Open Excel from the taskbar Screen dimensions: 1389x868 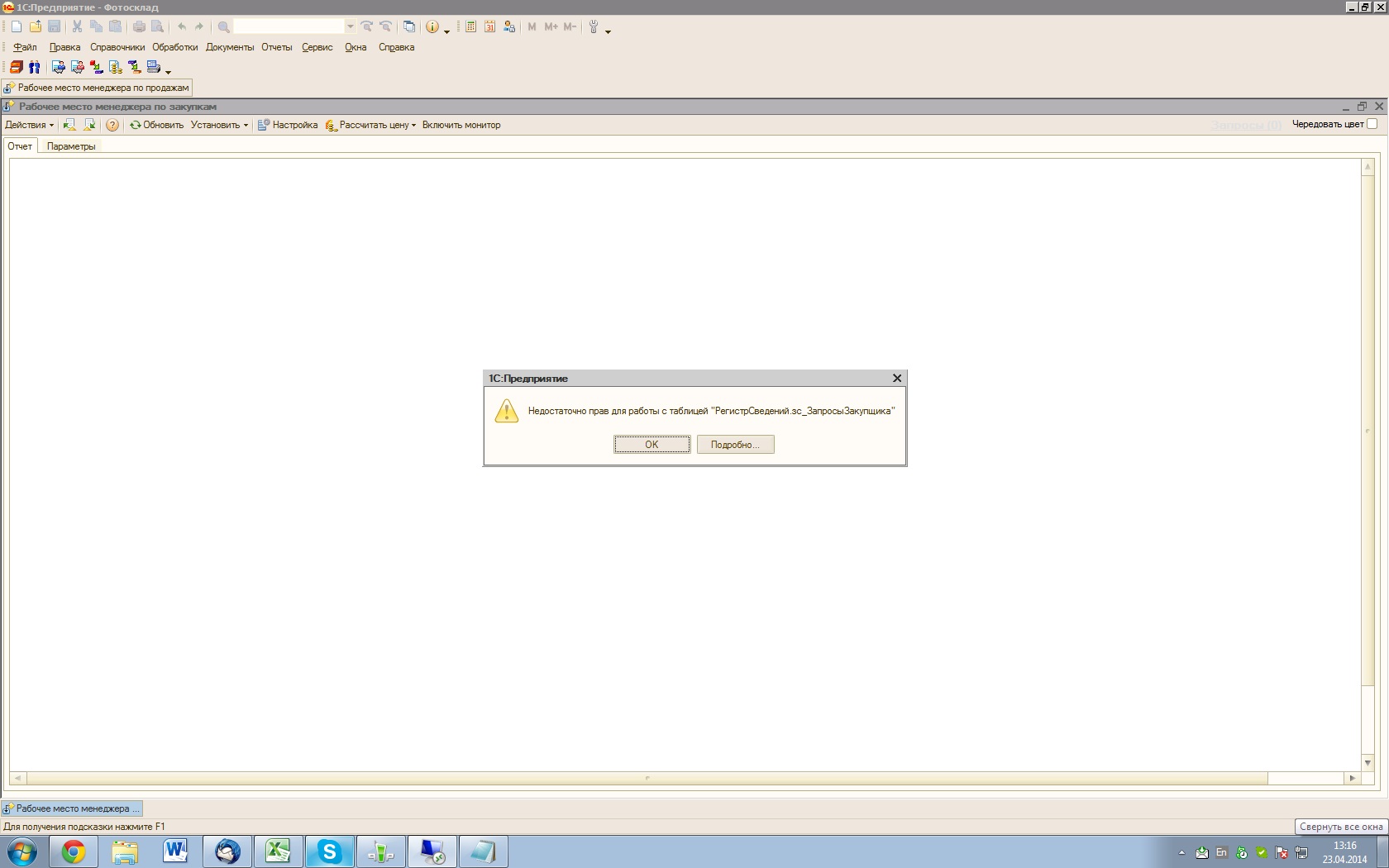coord(278,851)
